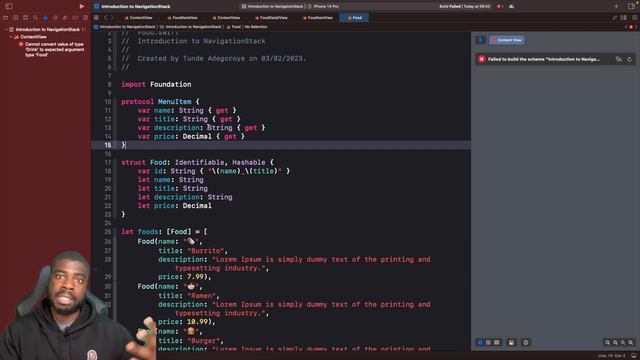Switch to the second ContentView tab

[226, 18]
